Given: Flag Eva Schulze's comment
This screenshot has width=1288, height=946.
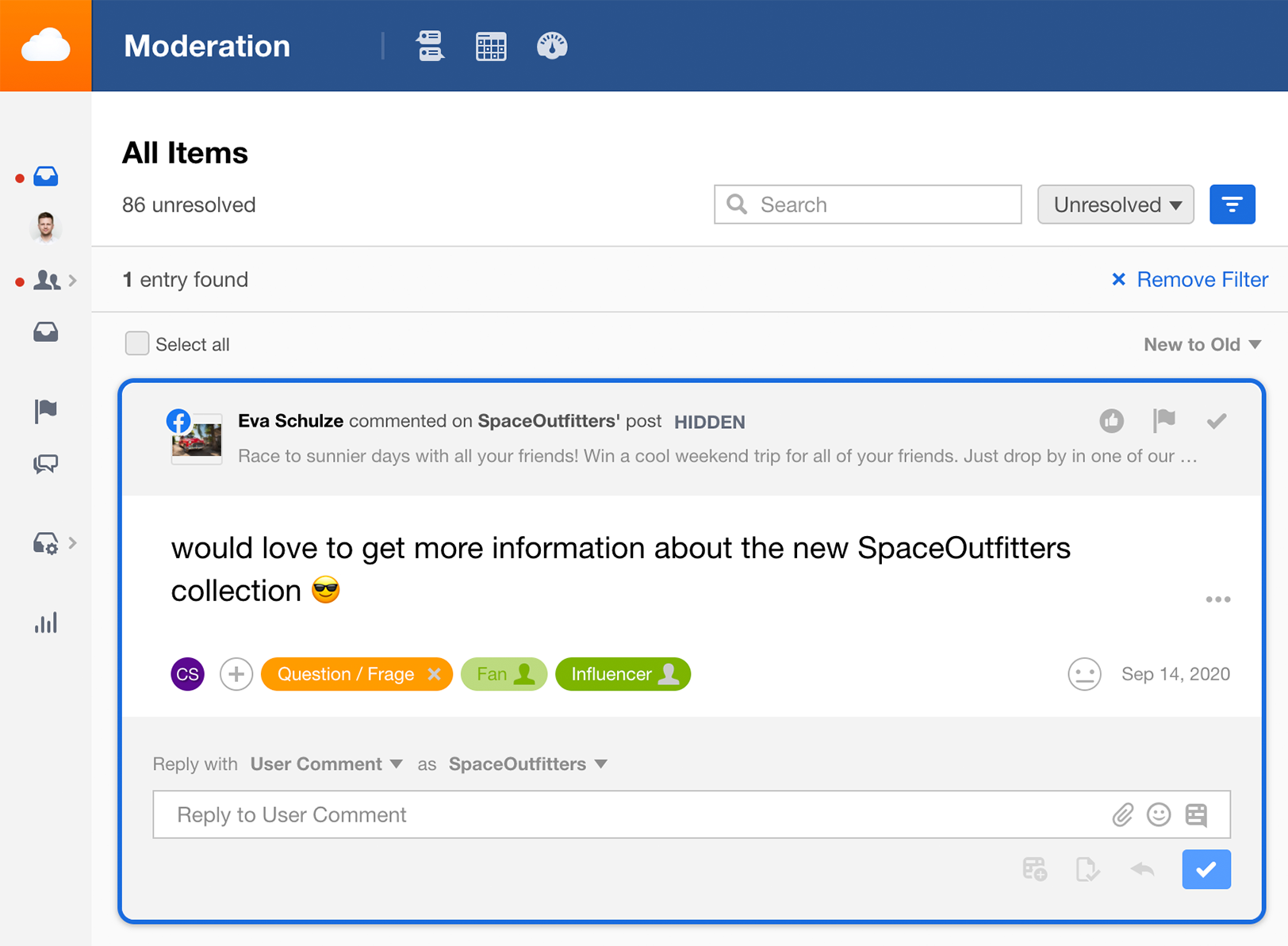Looking at the screenshot, I should [1163, 420].
